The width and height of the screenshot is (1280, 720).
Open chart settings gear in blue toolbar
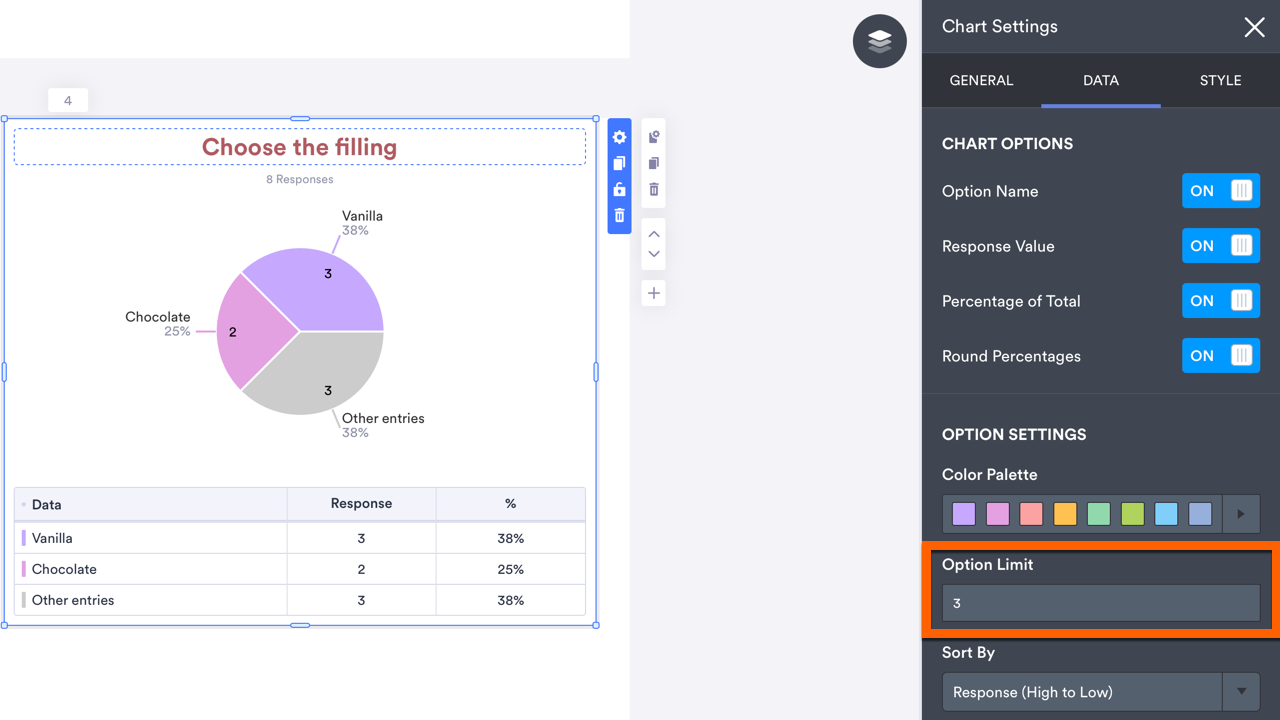(620, 137)
